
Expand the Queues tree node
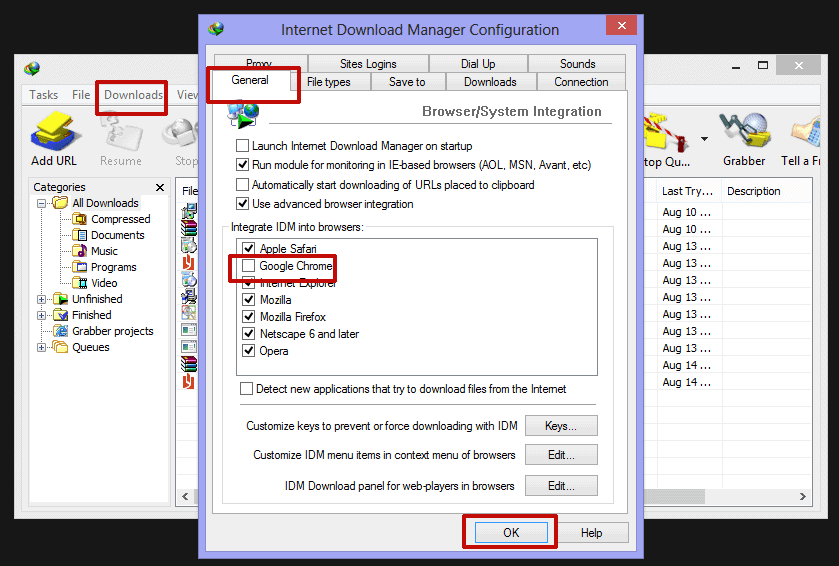(41, 348)
